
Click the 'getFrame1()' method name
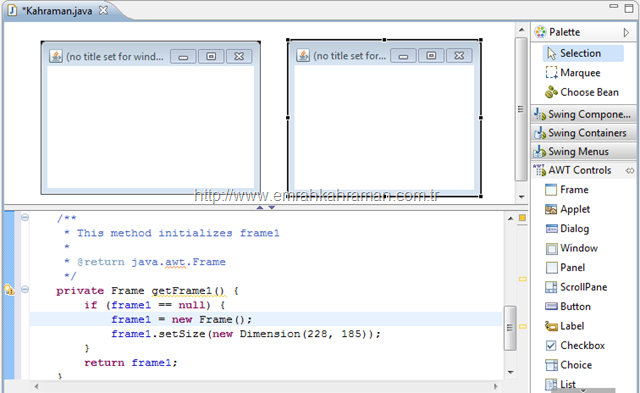188,291
